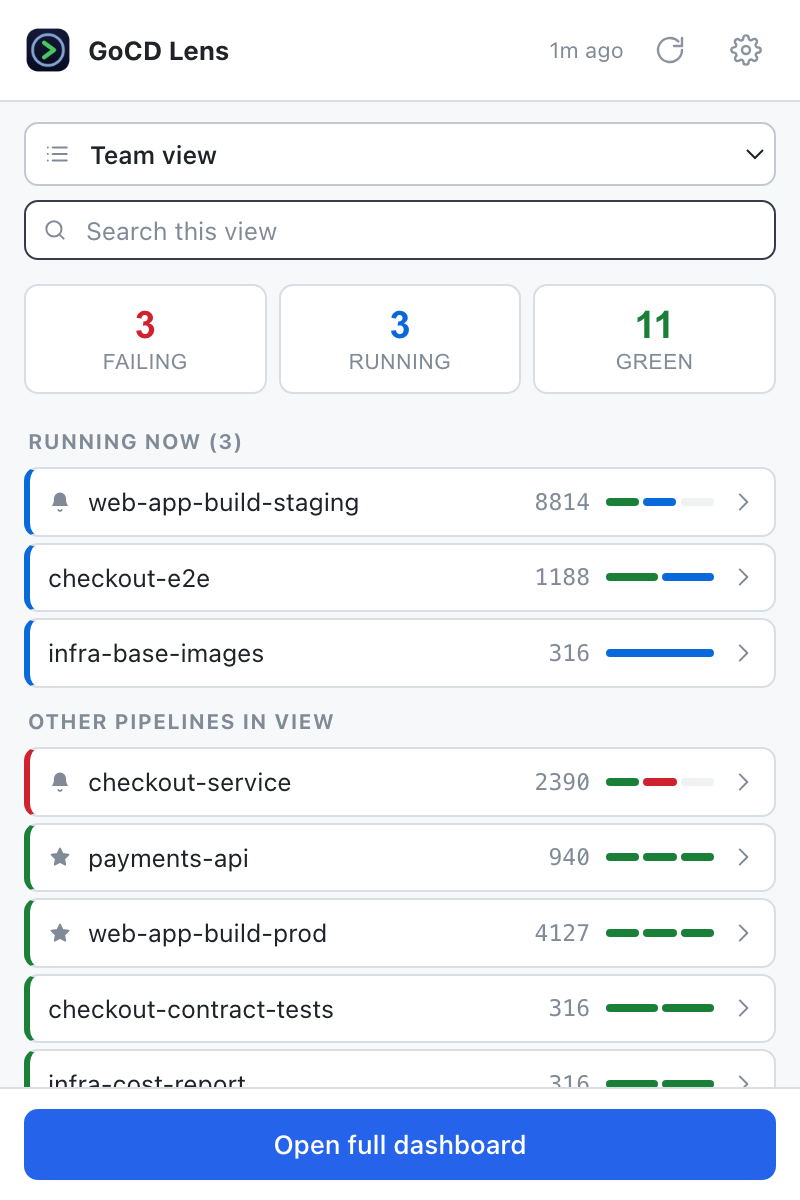Viewport: 800px width, 1200px height.
Task: Click the star icon on web-app-build-prod
Action: [60, 933]
